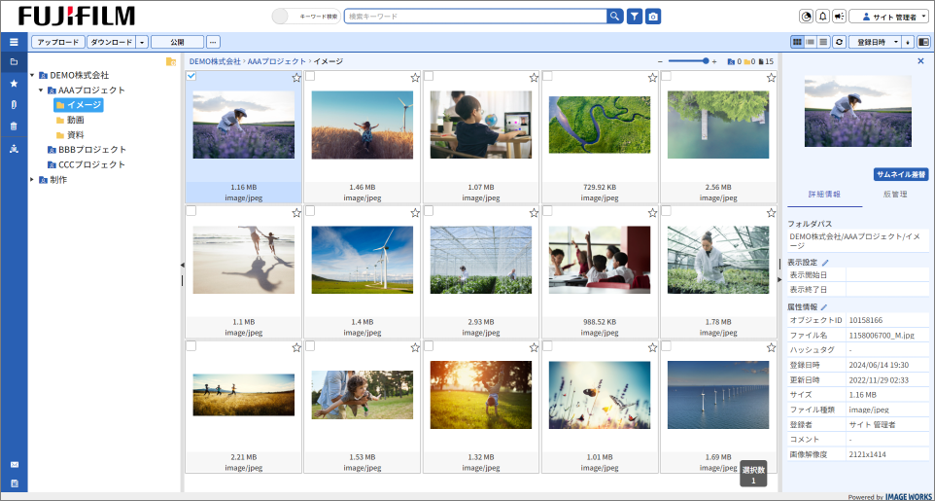Open the trash icon in left sidebar
The width and height of the screenshot is (935, 501).
point(13,126)
